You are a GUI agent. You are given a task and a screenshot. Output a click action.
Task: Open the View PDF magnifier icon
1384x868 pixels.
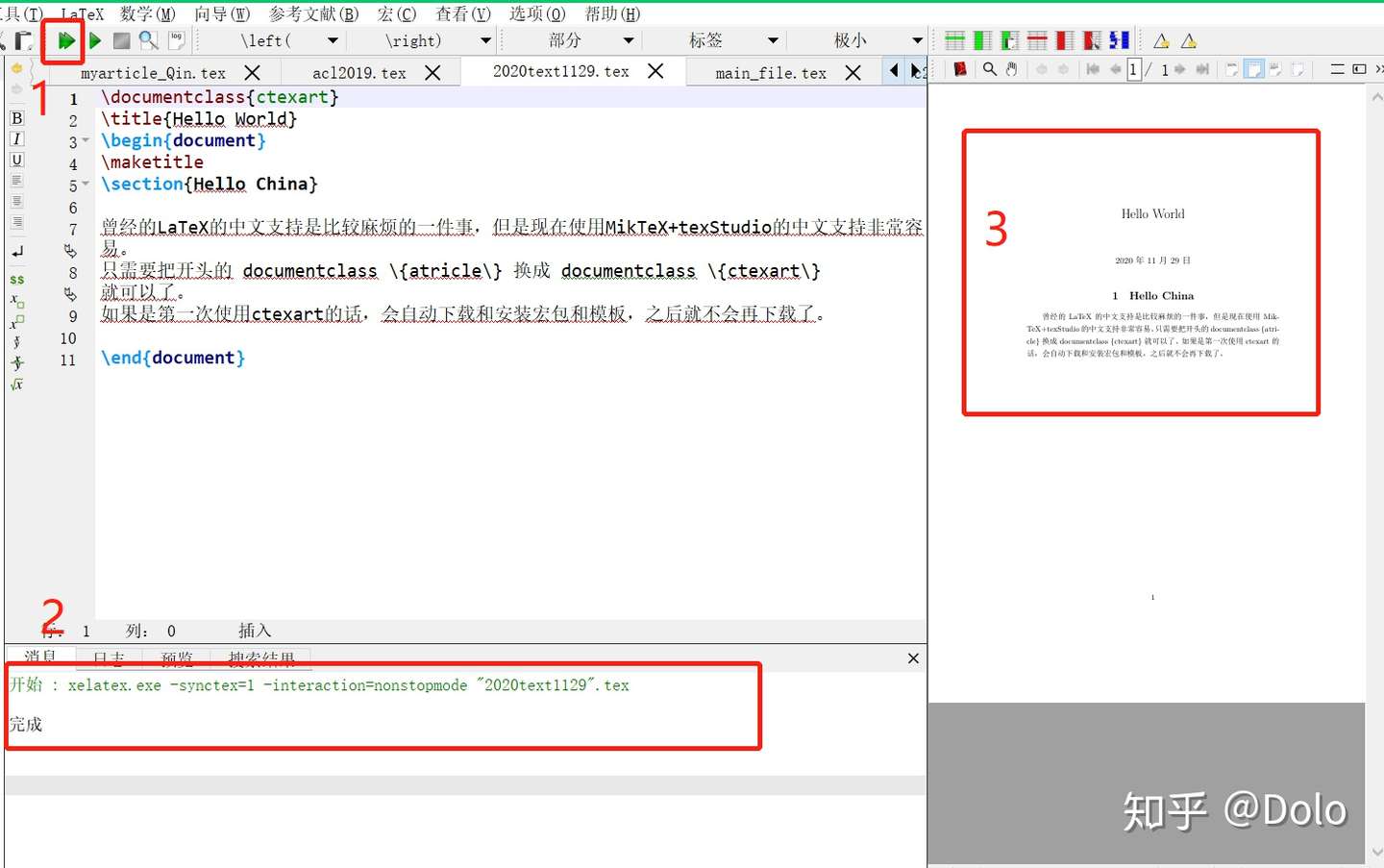[x=148, y=40]
